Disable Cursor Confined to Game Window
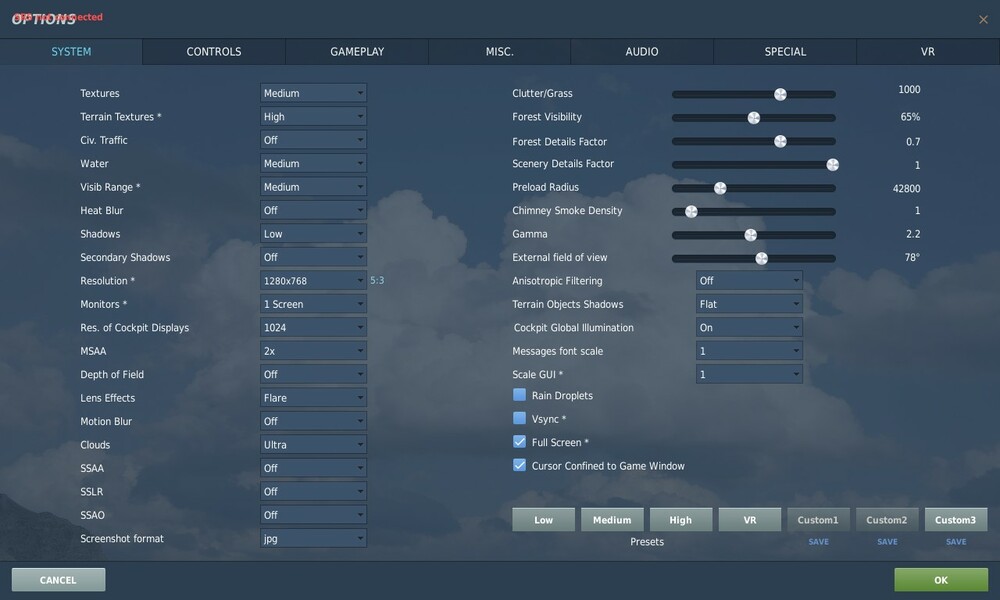The height and width of the screenshot is (600, 1000). [519, 465]
